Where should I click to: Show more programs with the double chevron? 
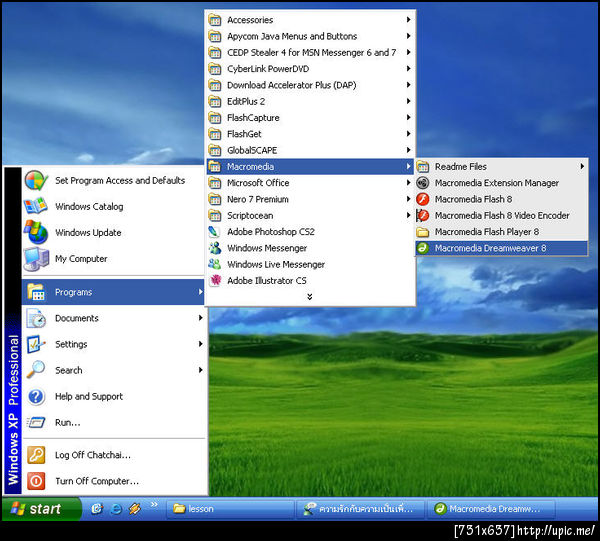[x=310, y=297]
